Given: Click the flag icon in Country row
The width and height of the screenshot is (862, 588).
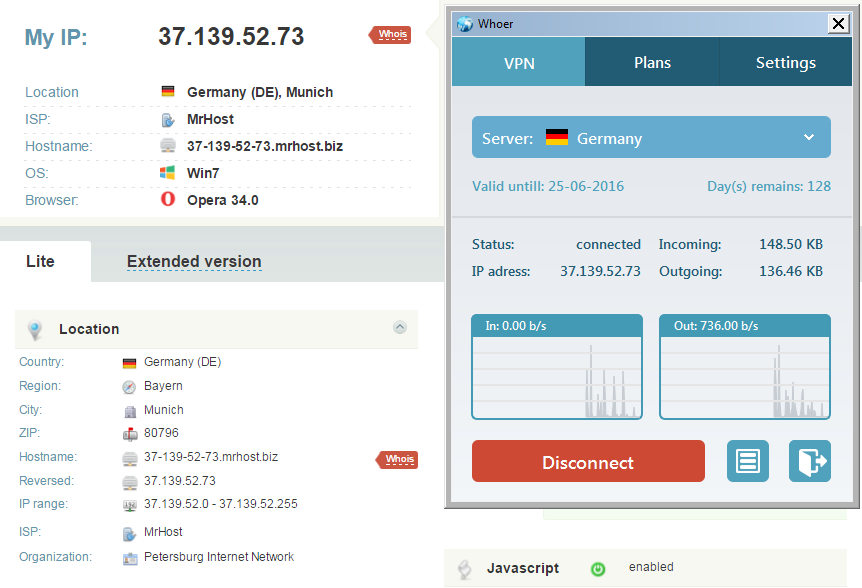Looking at the screenshot, I should (x=130, y=363).
